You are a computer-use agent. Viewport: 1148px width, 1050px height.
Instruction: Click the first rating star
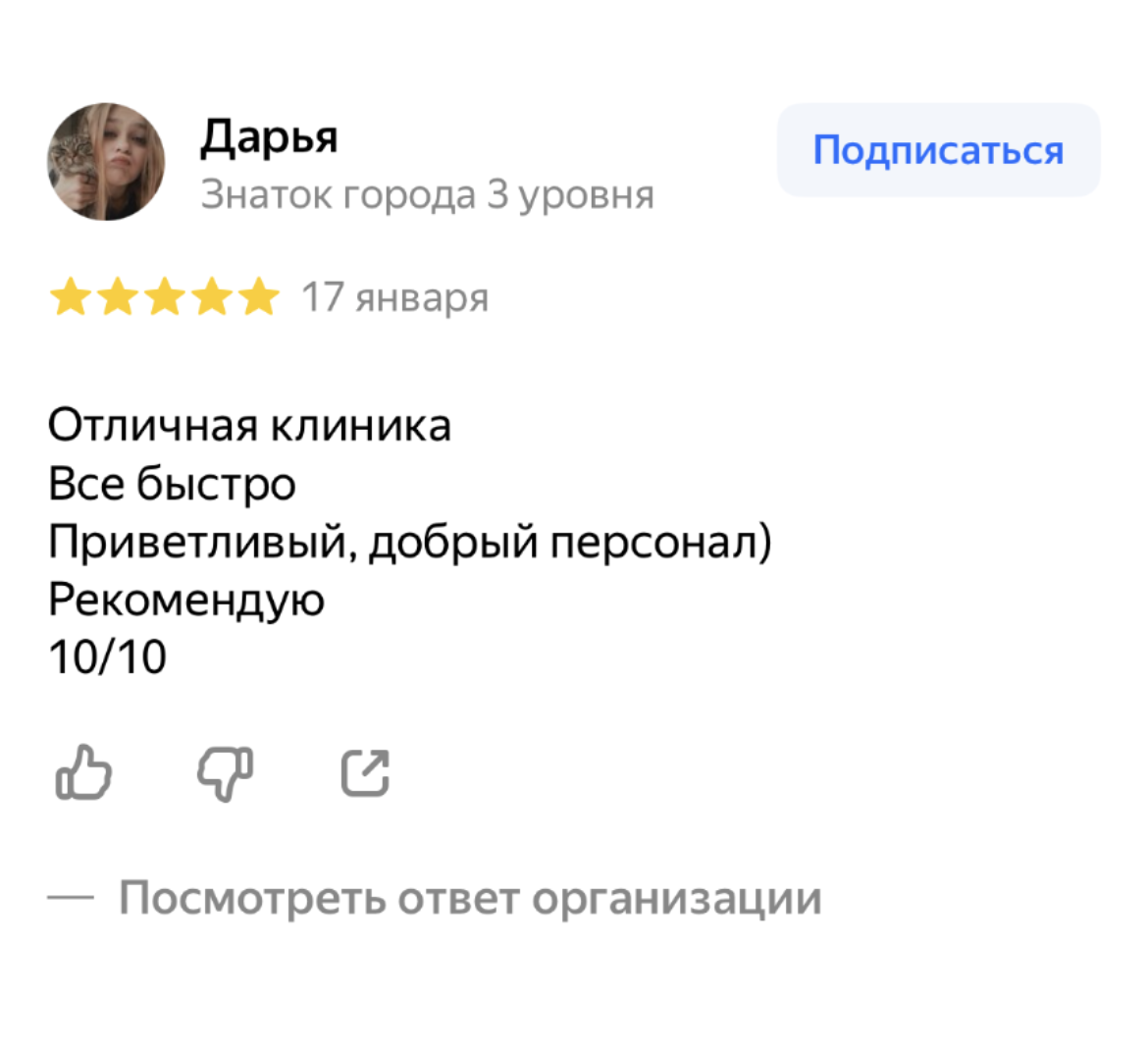[x=70, y=297]
